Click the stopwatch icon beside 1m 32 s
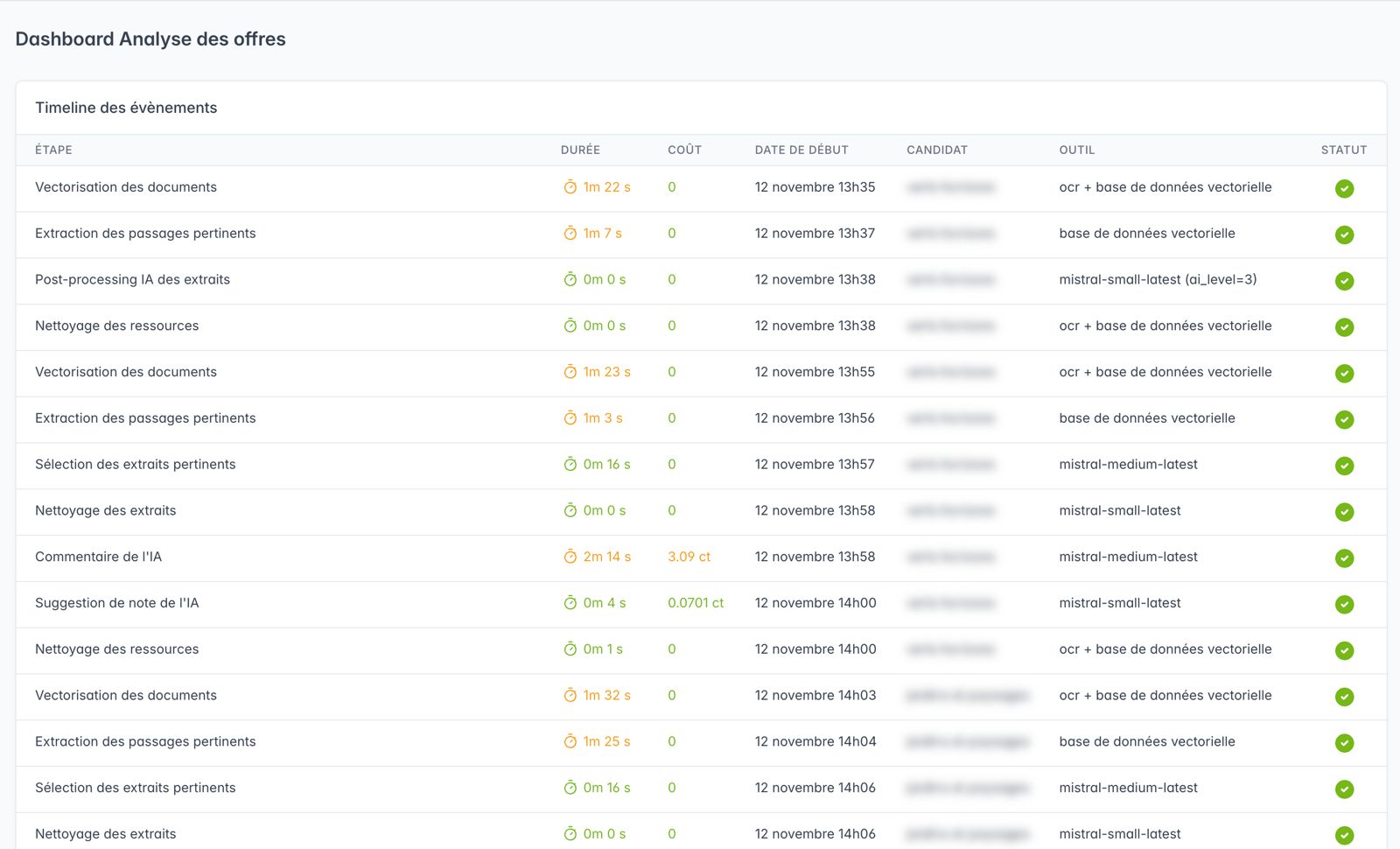 [570, 696]
